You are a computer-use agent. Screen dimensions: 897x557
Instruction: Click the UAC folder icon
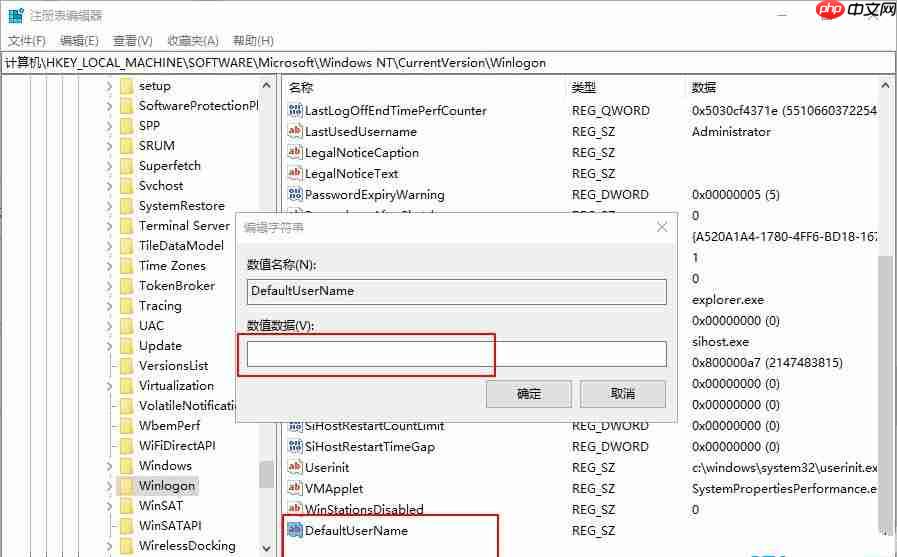point(126,326)
